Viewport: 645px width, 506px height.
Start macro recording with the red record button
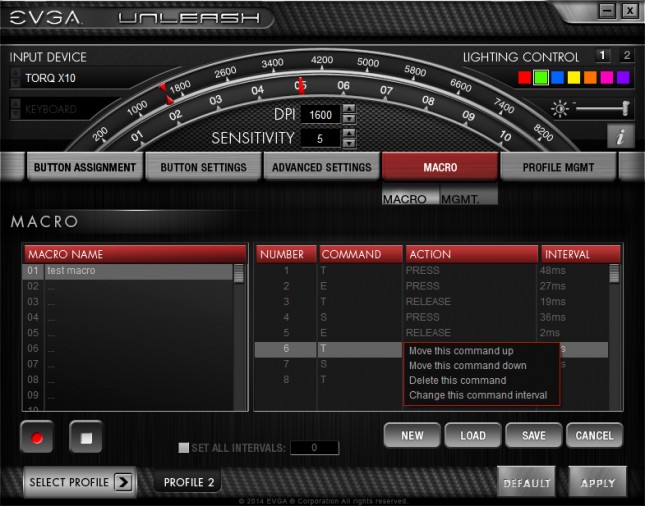point(37,437)
